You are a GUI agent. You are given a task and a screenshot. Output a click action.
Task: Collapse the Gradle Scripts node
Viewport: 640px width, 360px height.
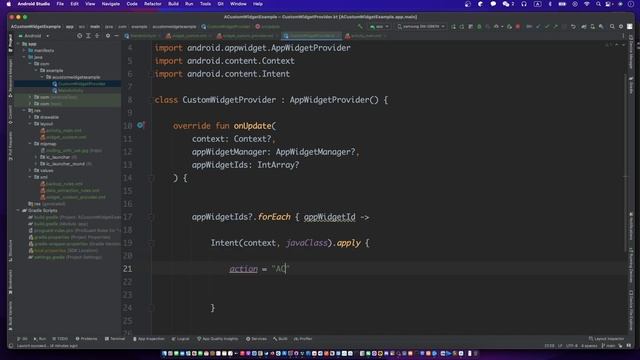pyautogui.click(x=18, y=211)
